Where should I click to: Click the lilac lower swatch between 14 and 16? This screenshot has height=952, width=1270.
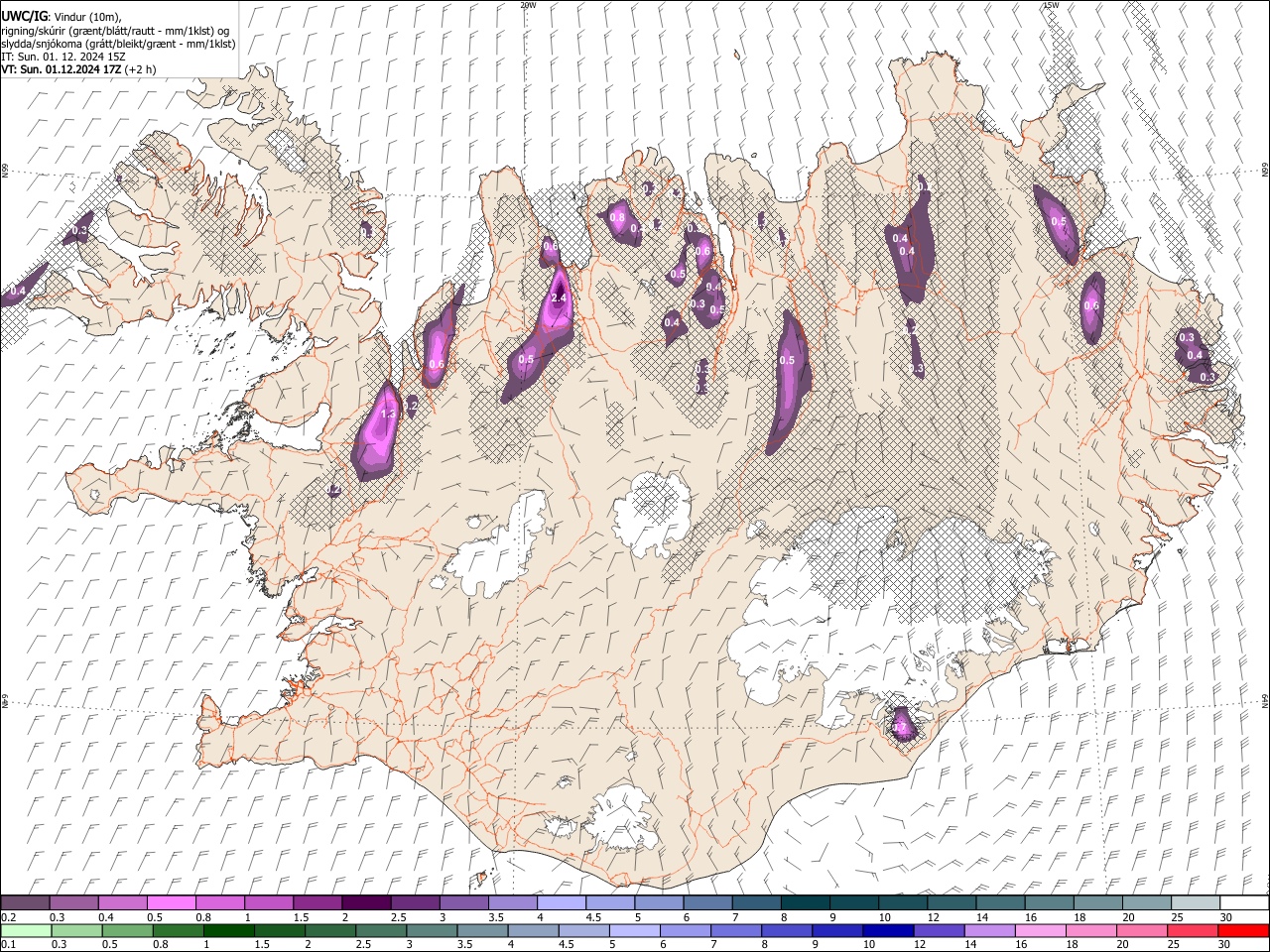(988, 931)
